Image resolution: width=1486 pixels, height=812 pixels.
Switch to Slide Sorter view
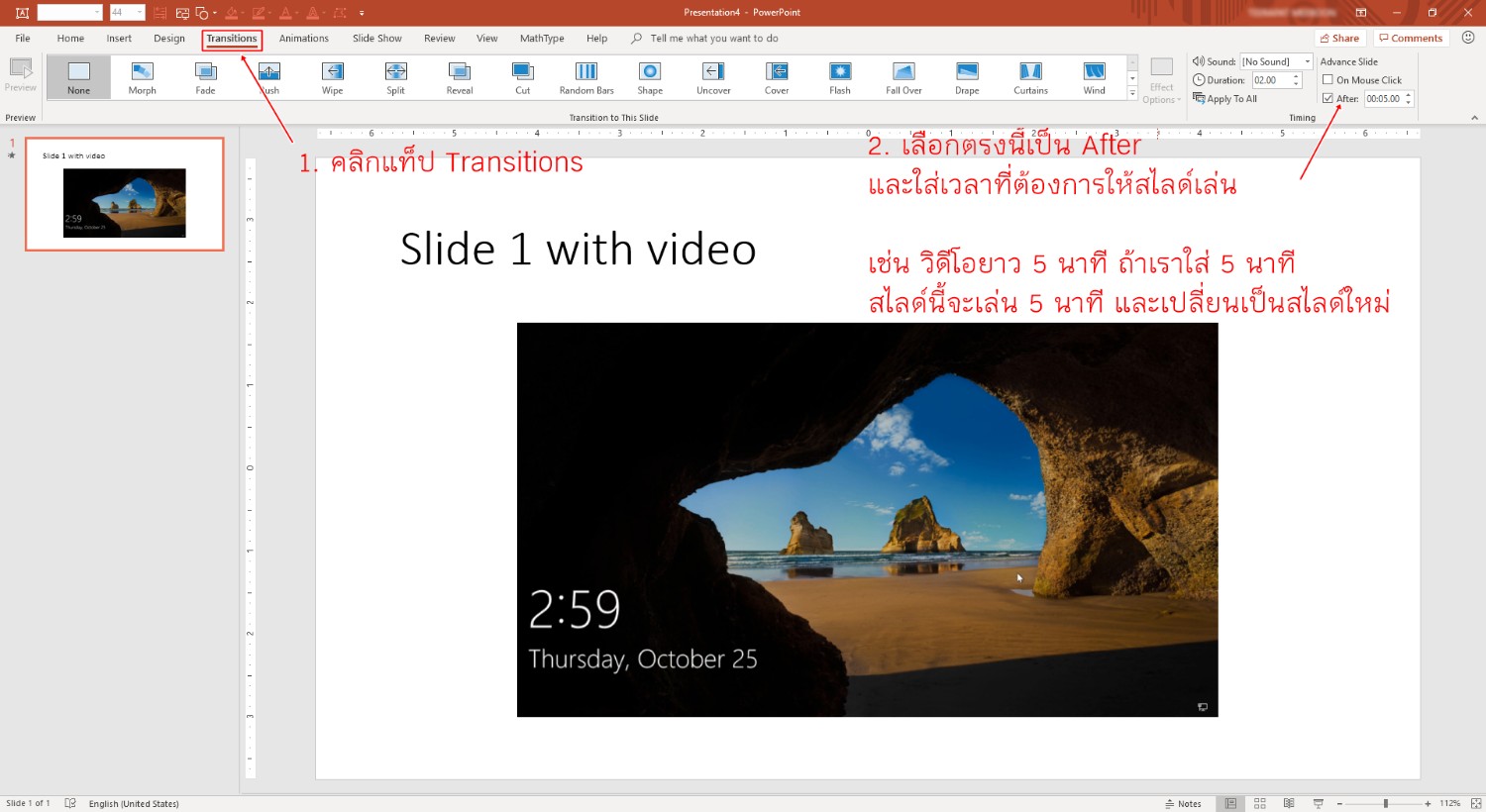[1260, 803]
